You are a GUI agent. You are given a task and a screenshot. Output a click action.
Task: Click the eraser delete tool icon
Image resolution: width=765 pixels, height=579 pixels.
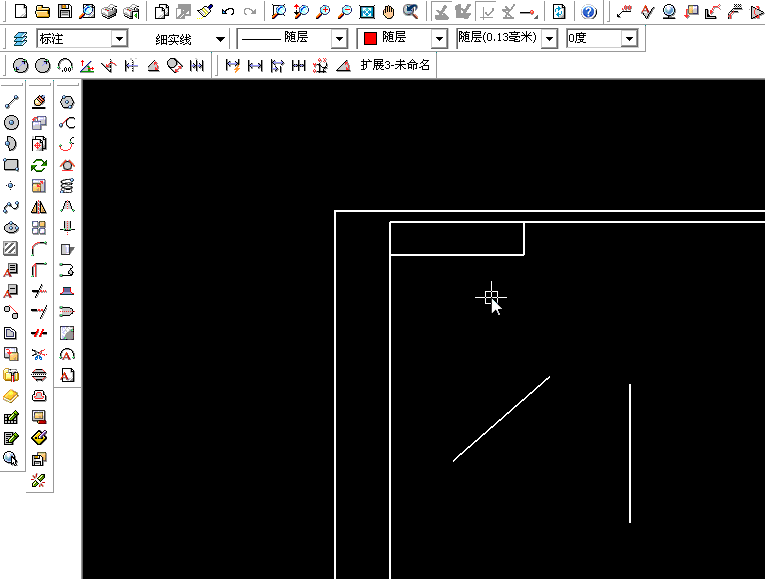(39, 101)
